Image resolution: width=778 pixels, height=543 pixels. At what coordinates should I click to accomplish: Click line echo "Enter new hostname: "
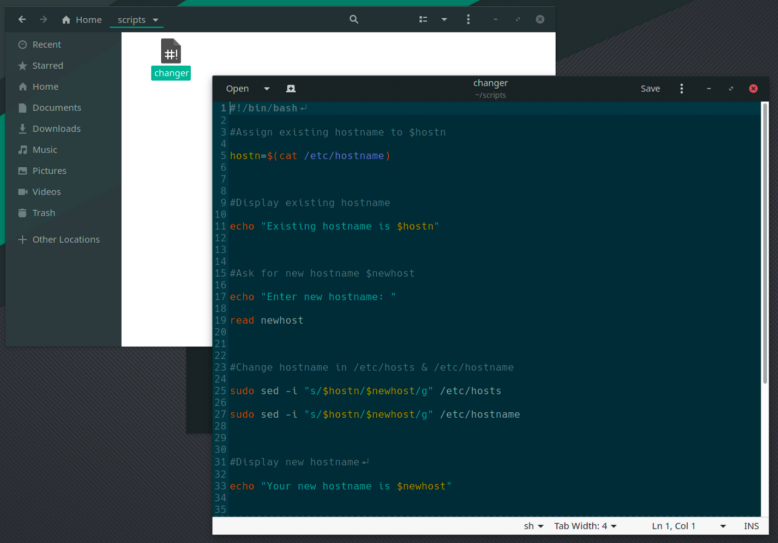pyautogui.click(x=313, y=297)
